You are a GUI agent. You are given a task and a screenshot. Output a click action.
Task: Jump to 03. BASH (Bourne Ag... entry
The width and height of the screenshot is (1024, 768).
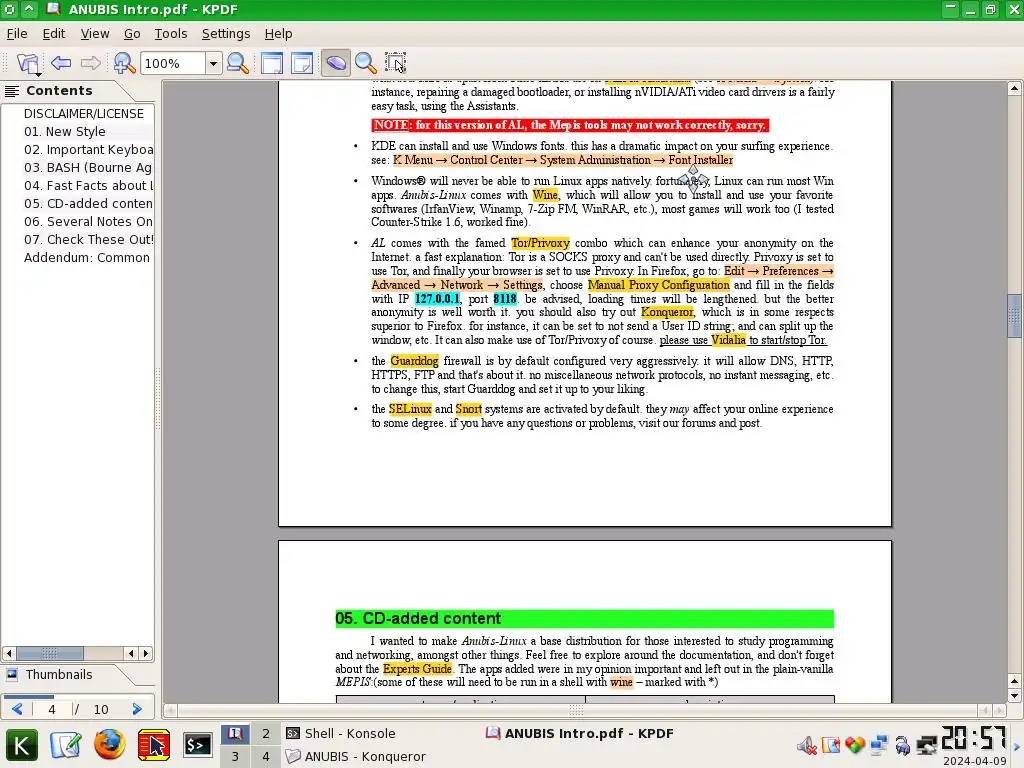click(x=88, y=167)
